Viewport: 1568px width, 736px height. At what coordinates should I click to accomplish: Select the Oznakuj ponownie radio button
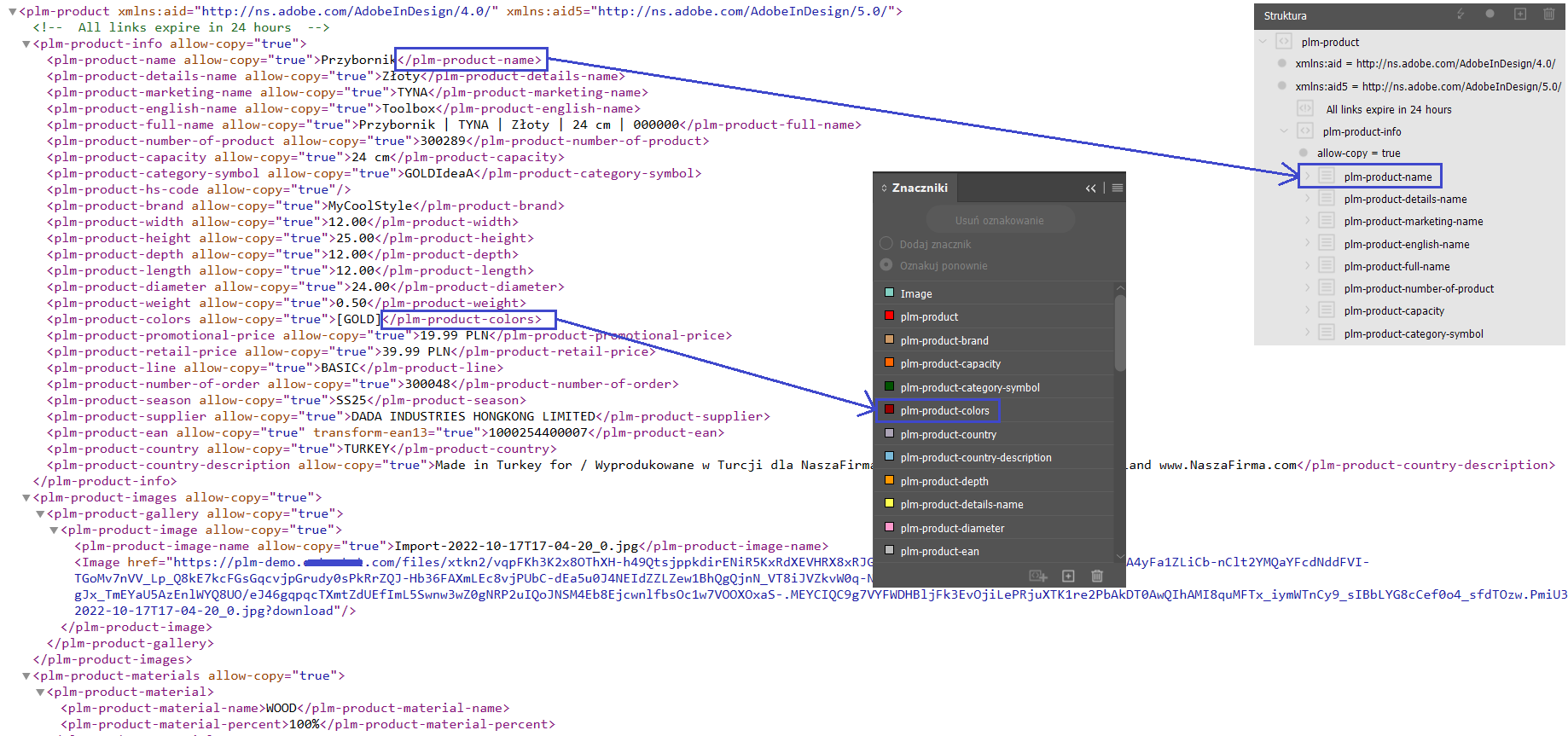(x=886, y=265)
